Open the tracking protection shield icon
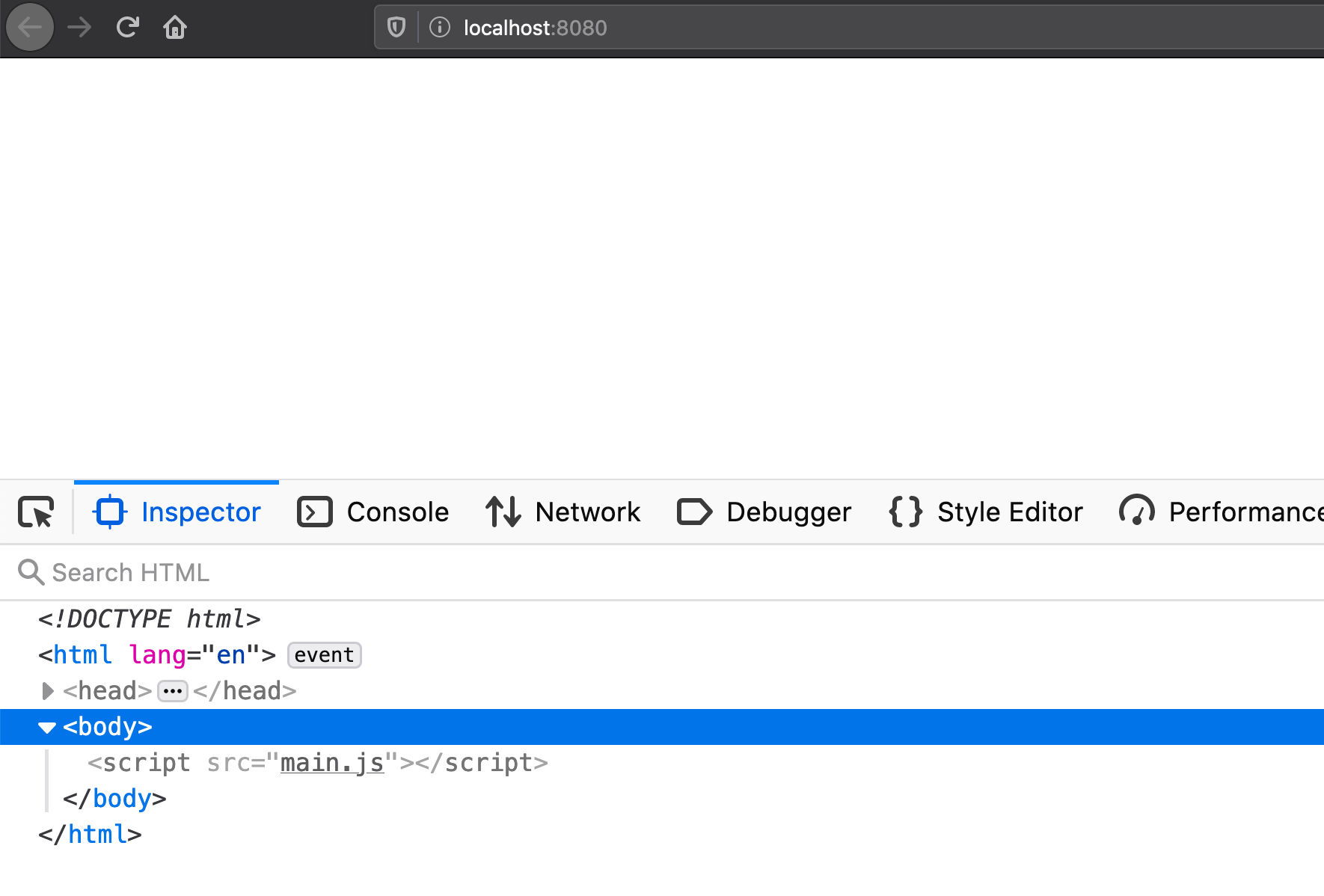Screen dimensions: 1324x896 [396, 28]
